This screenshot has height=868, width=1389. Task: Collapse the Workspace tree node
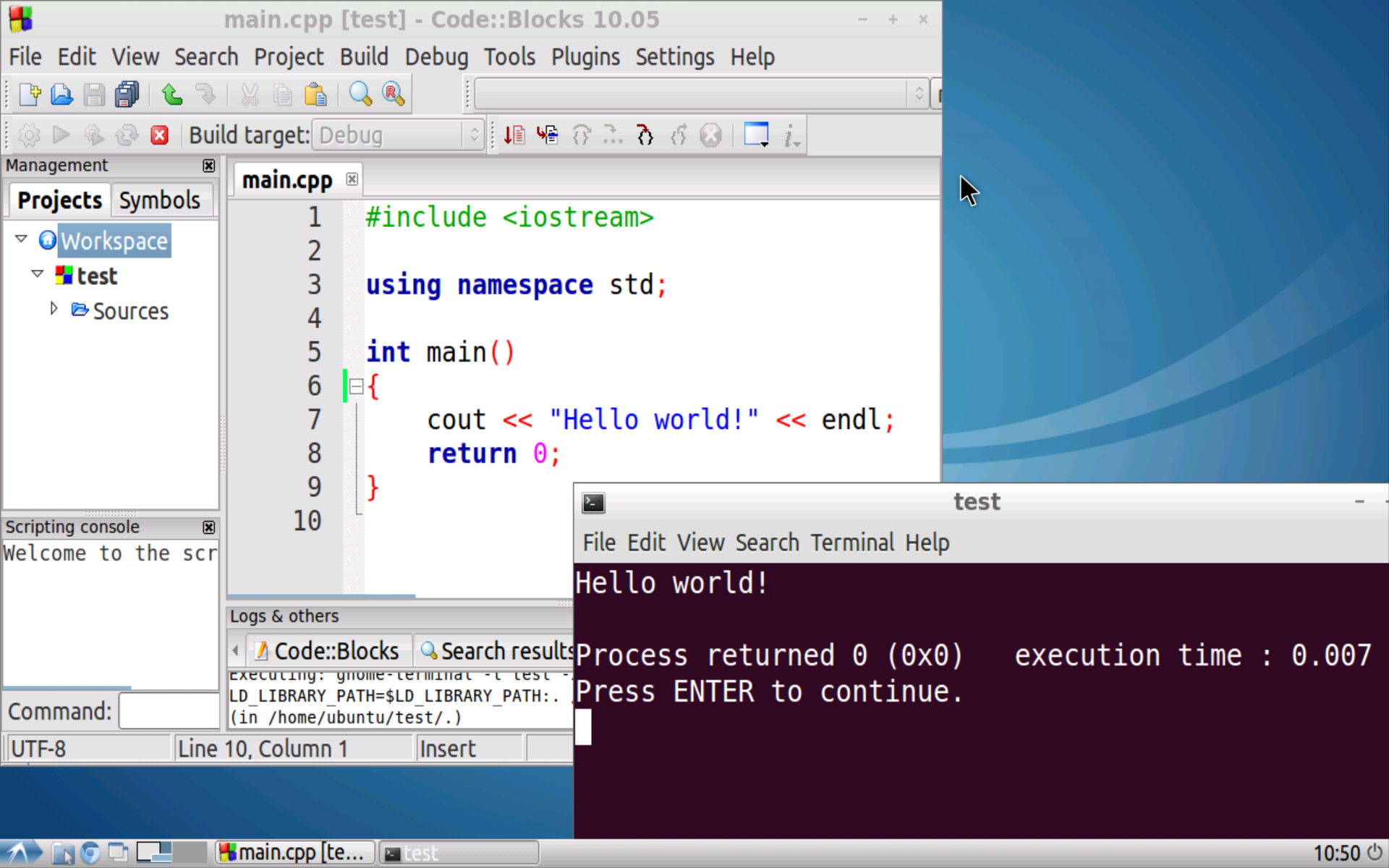pyautogui.click(x=22, y=239)
